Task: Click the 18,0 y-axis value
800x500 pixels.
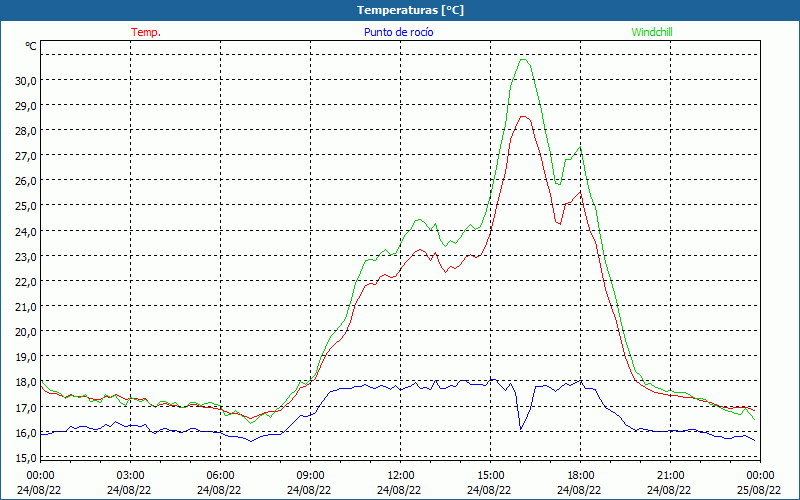Action: point(26,382)
